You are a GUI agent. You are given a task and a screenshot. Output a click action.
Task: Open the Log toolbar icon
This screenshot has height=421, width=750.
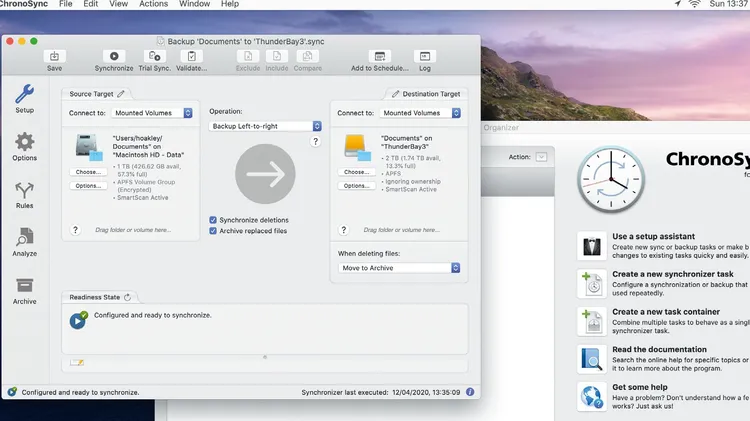(x=424, y=58)
